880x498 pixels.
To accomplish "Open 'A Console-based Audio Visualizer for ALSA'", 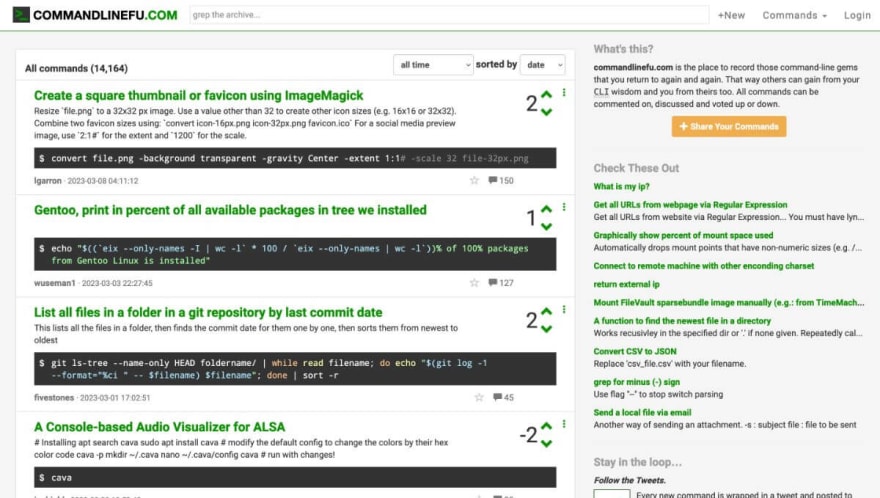I will (x=159, y=427).
